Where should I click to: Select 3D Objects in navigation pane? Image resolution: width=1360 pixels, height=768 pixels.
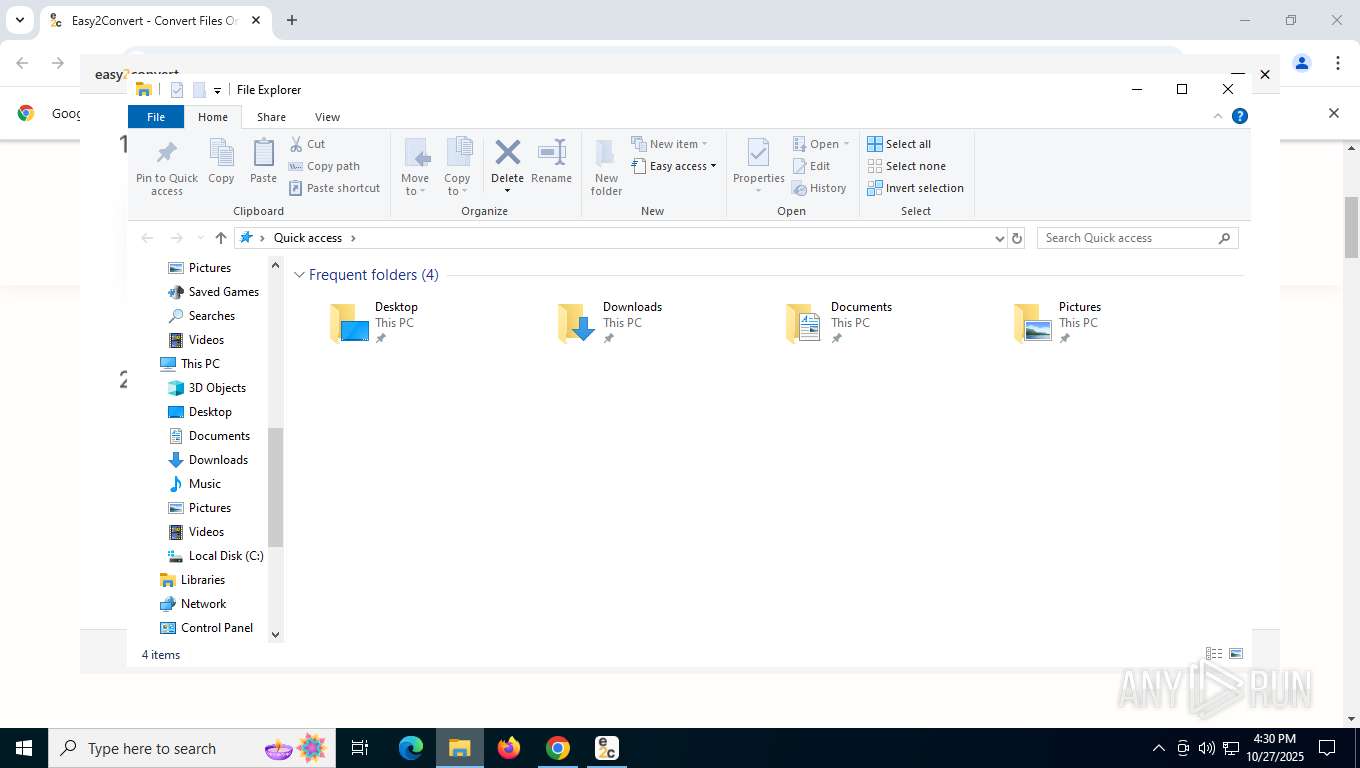[206, 388]
